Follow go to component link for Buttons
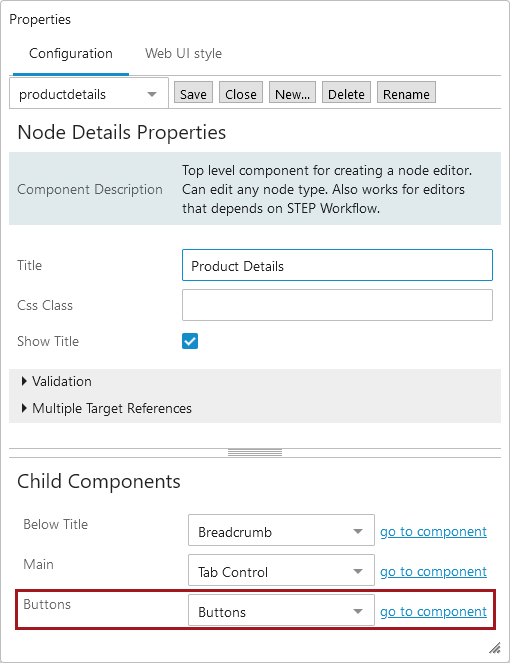 (x=433, y=611)
